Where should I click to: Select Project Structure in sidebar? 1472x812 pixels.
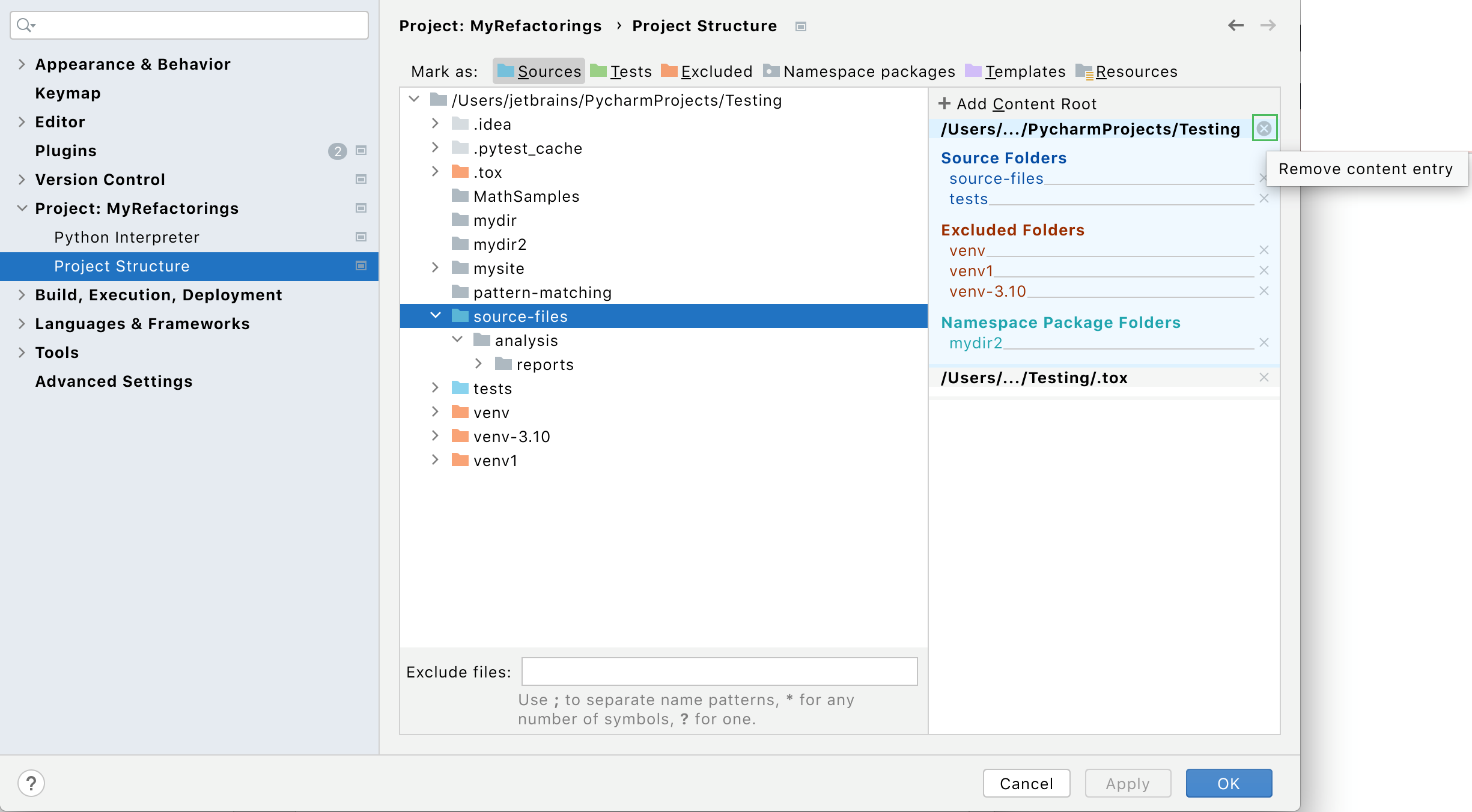point(123,265)
